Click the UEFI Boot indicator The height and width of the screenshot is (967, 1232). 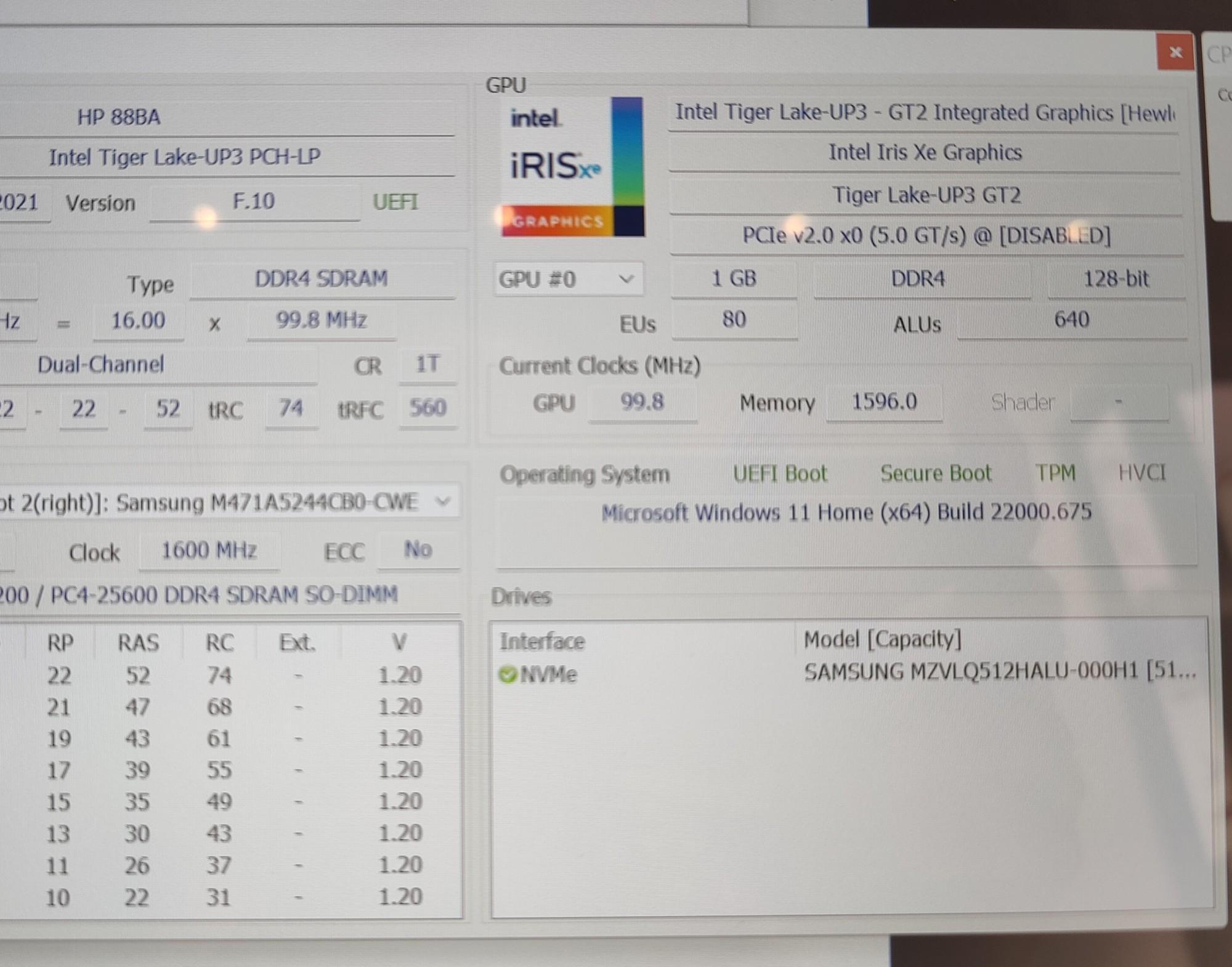780,474
